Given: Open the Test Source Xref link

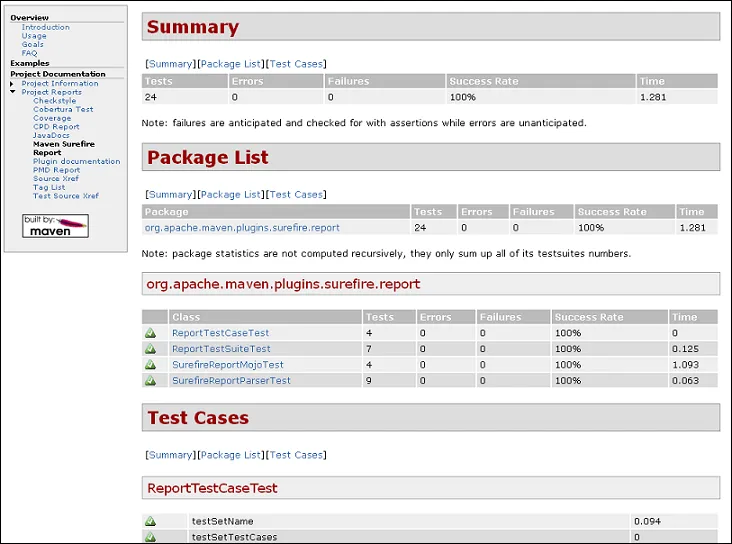Looking at the screenshot, I should tap(66, 196).
